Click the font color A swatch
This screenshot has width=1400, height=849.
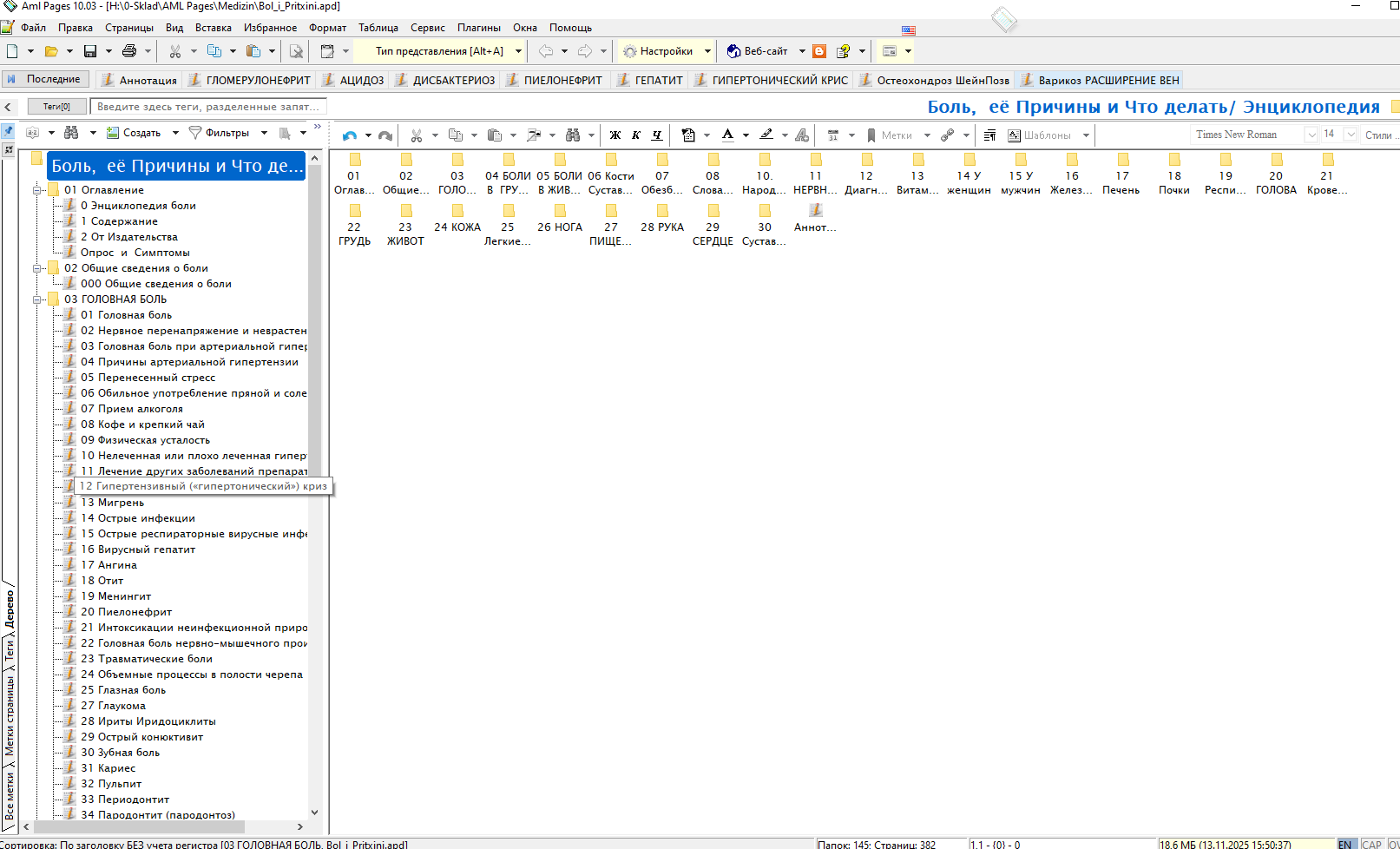pos(727,135)
